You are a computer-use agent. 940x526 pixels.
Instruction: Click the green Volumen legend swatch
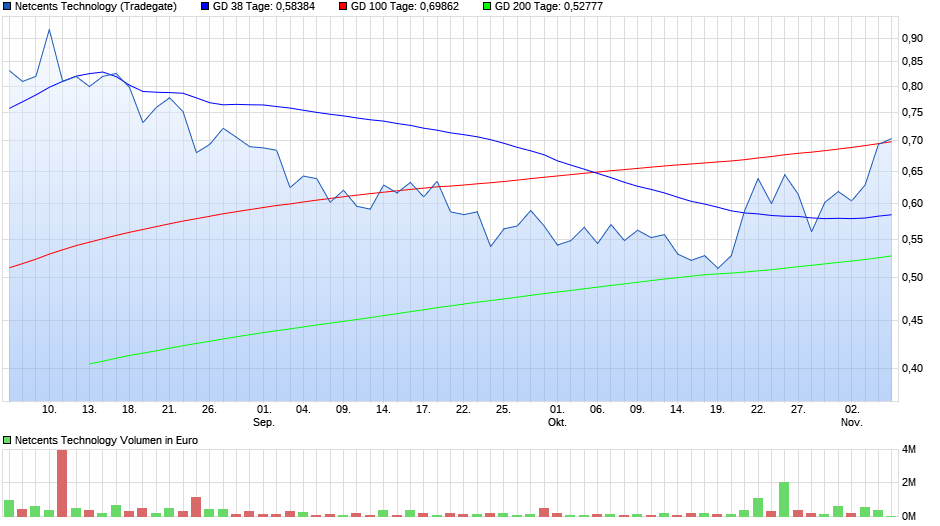(7, 440)
